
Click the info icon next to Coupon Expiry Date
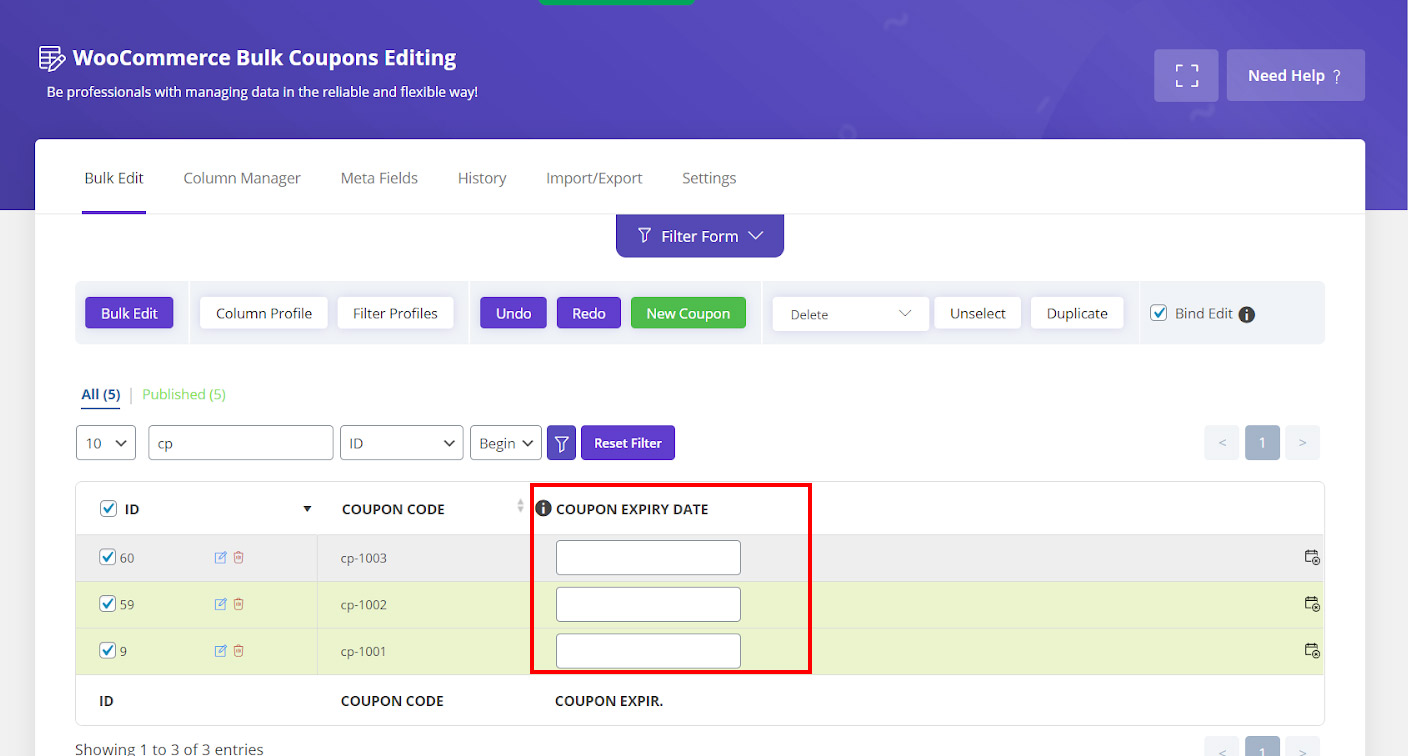(543, 507)
